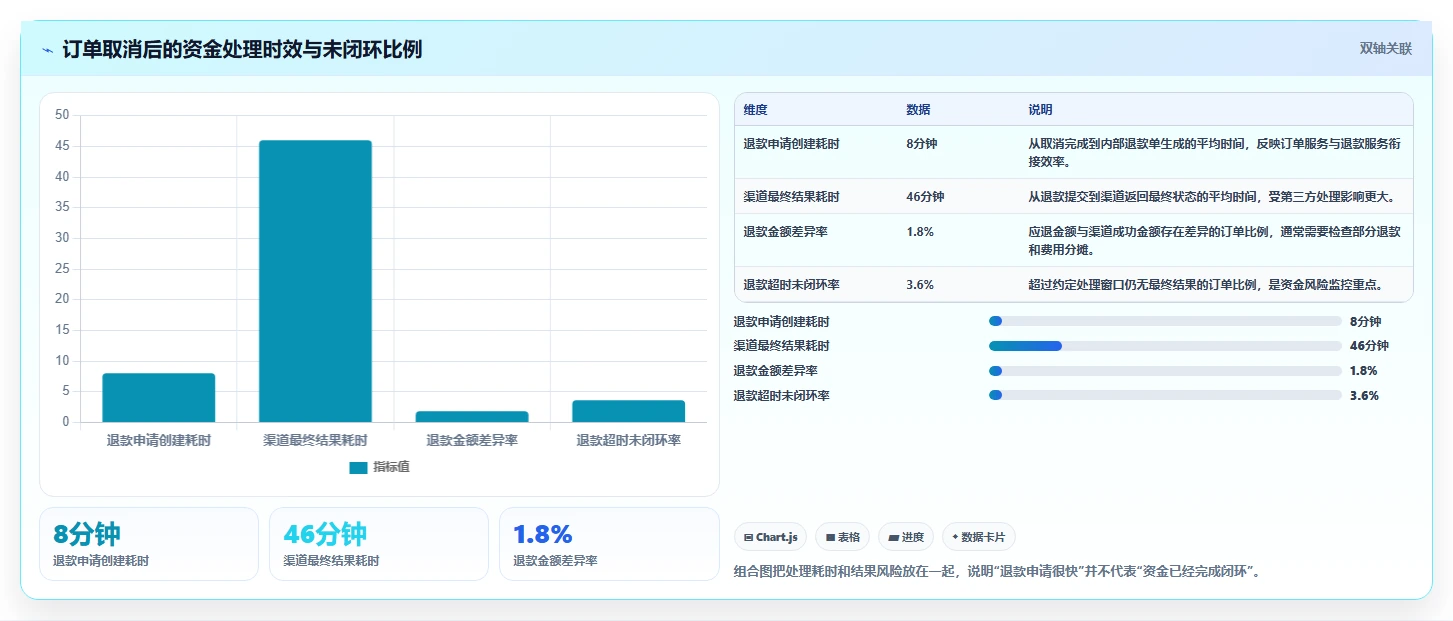1453x621 pixels.
Task: Open the 46分钟 data card
Action: pos(379,544)
